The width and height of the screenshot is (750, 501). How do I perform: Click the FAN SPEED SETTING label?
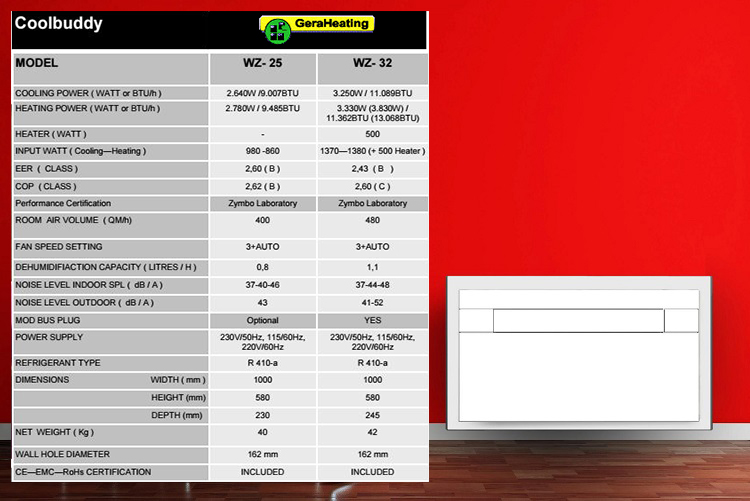coord(58,246)
